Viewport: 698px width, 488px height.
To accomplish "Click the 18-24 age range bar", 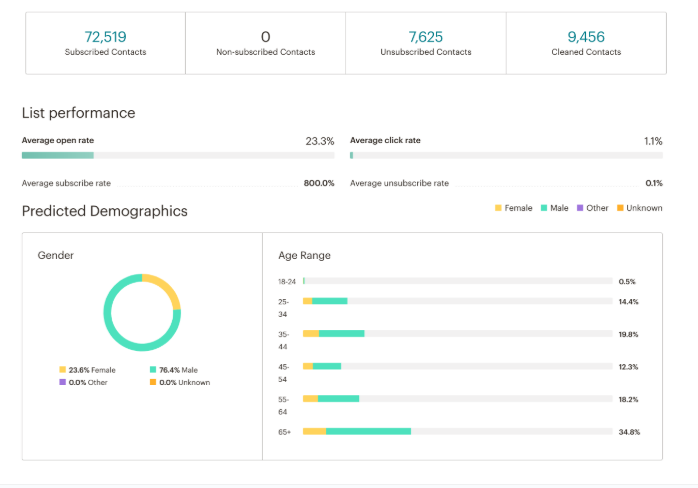I will (458, 281).
